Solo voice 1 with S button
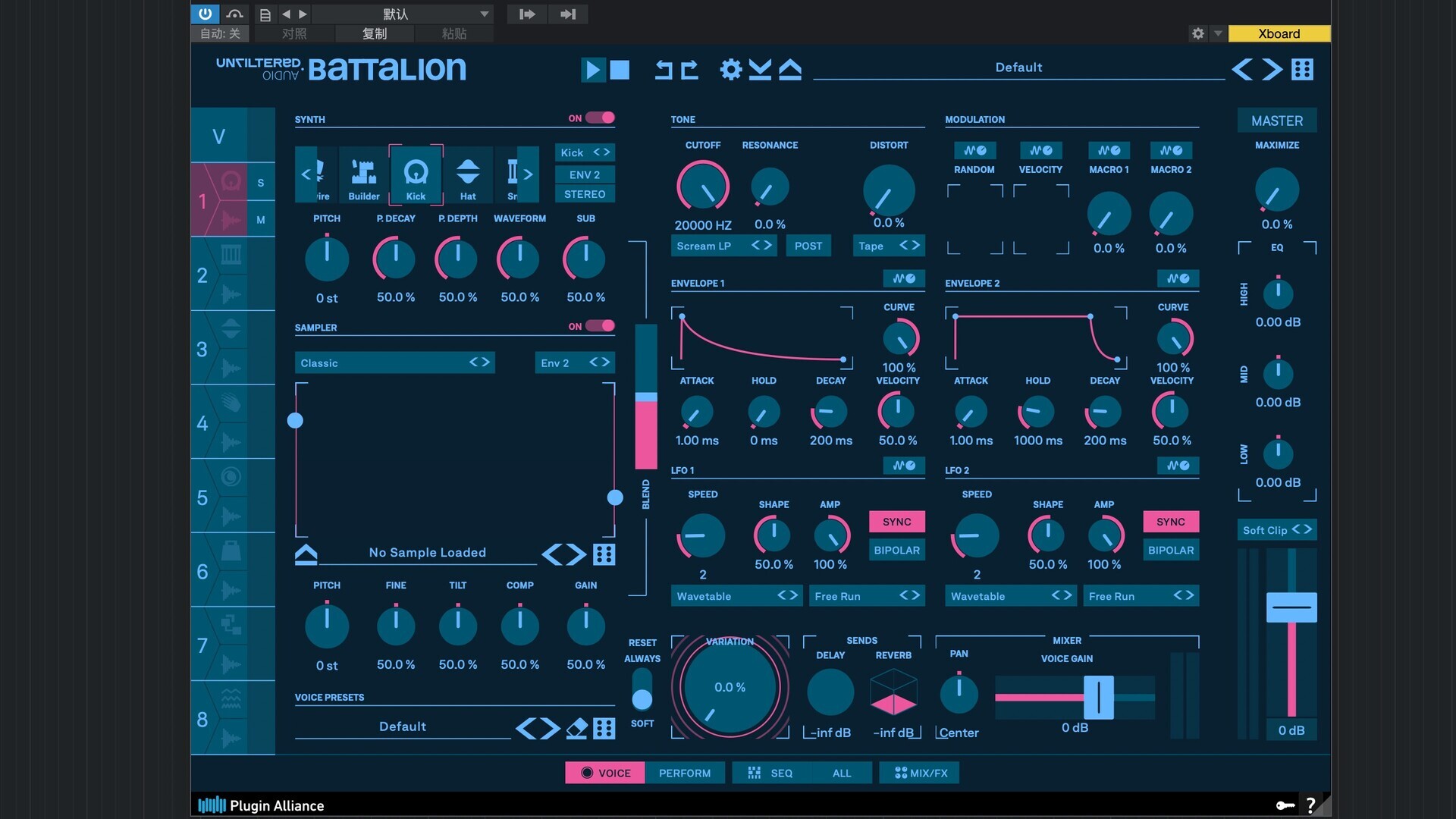 261,183
